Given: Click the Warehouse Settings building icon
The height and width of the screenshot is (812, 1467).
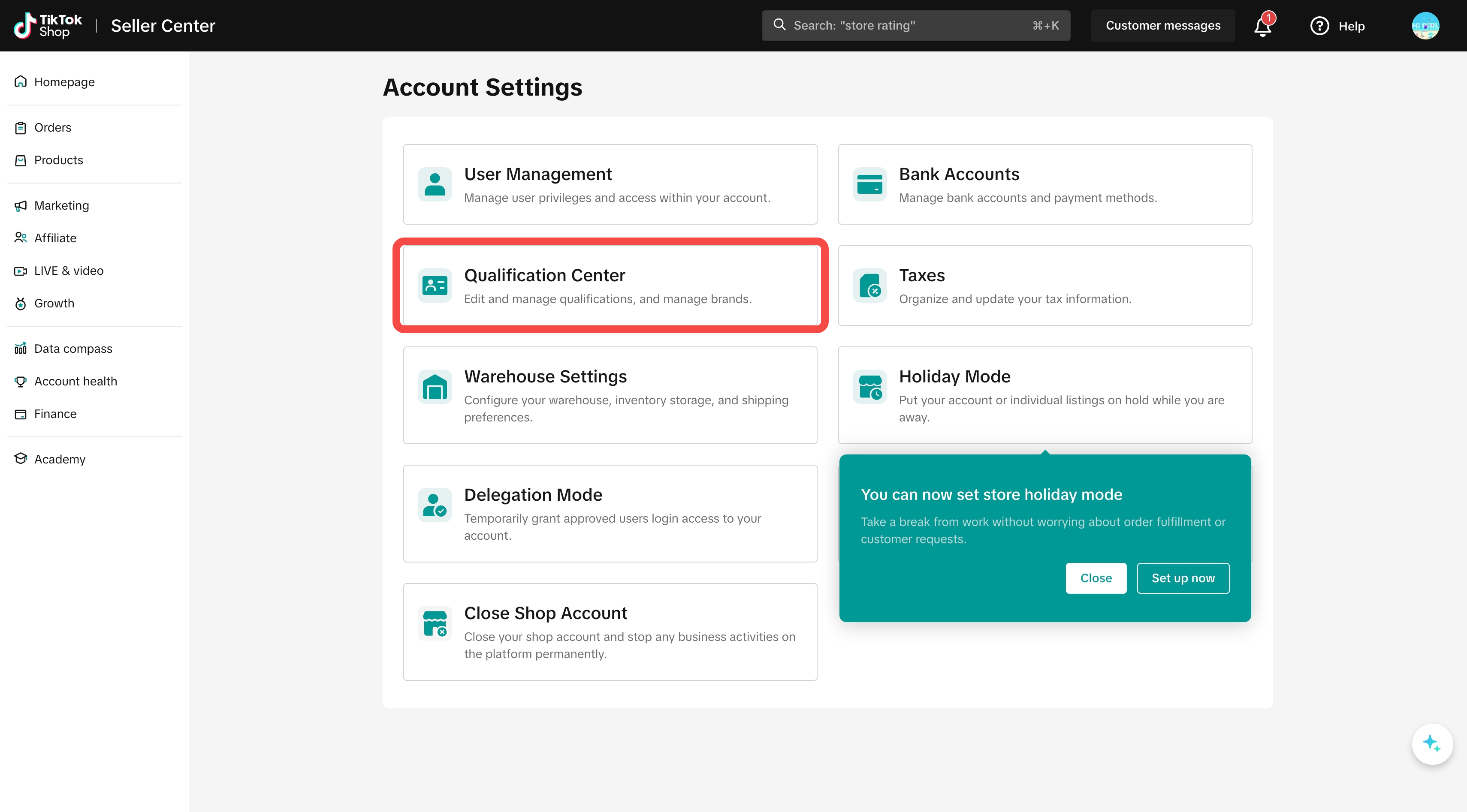Looking at the screenshot, I should point(435,387).
